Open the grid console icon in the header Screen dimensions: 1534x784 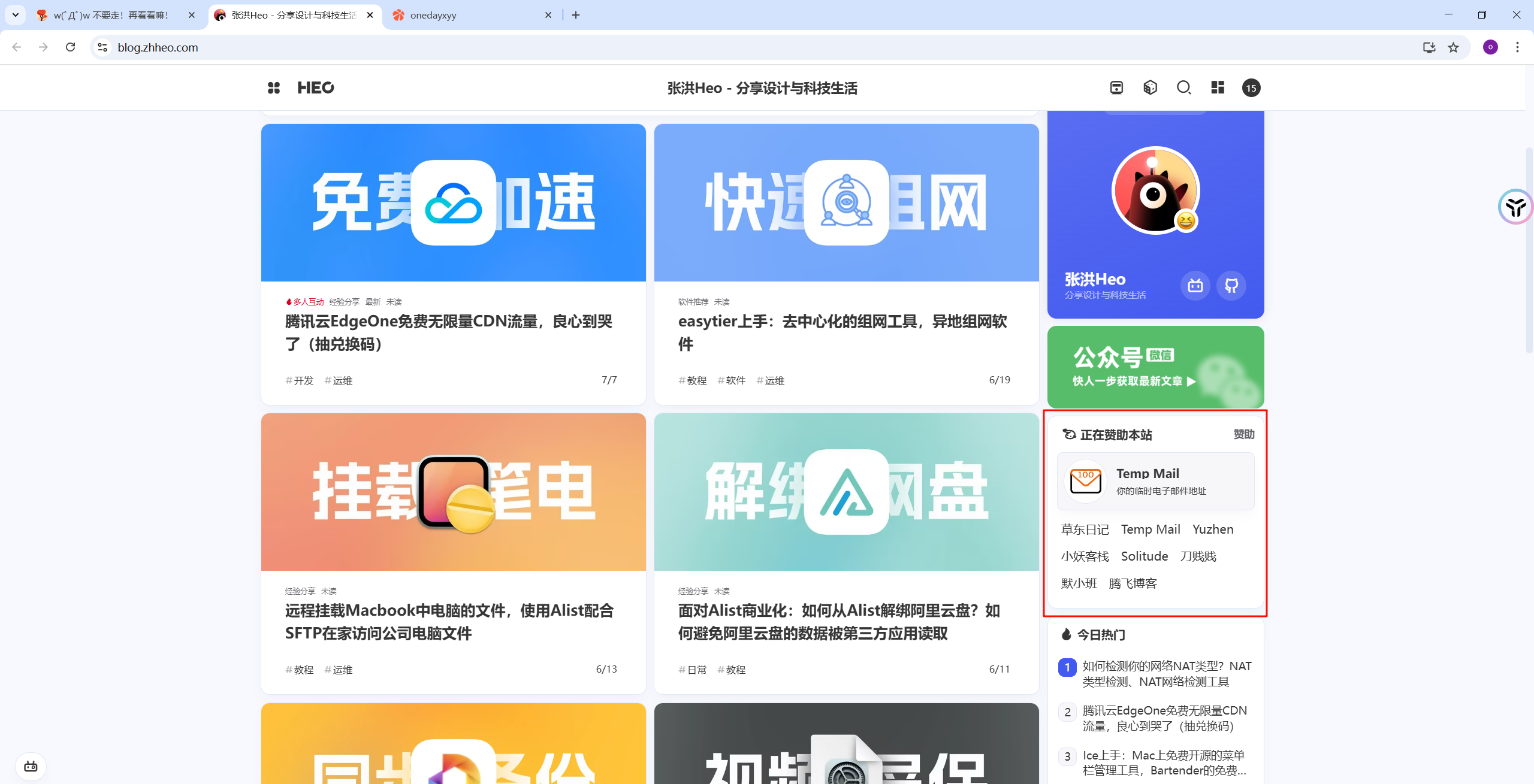[x=1218, y=88]
